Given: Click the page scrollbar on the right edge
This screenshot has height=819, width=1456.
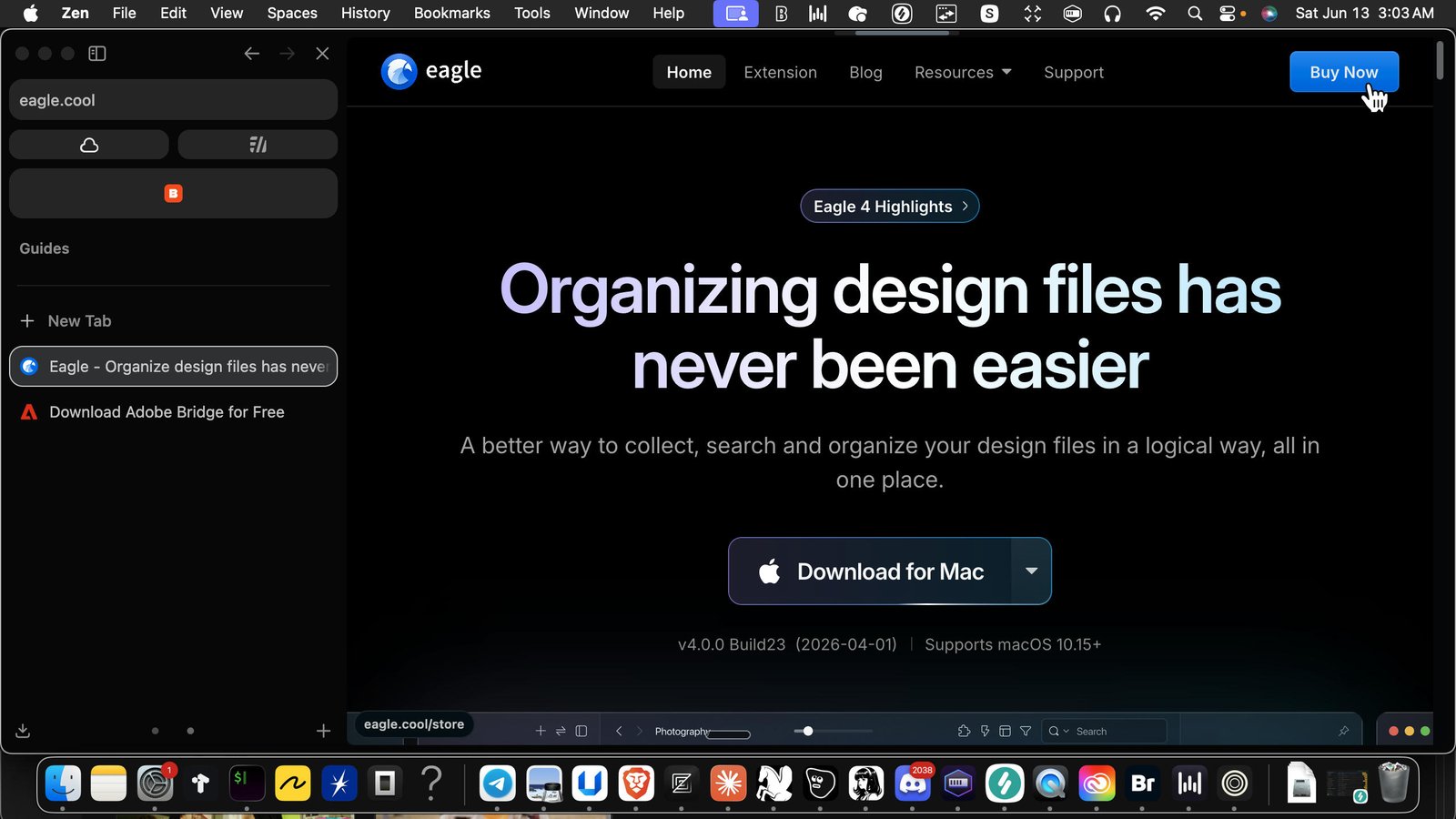Looking at the screenshot, I should coord(1440,60).
